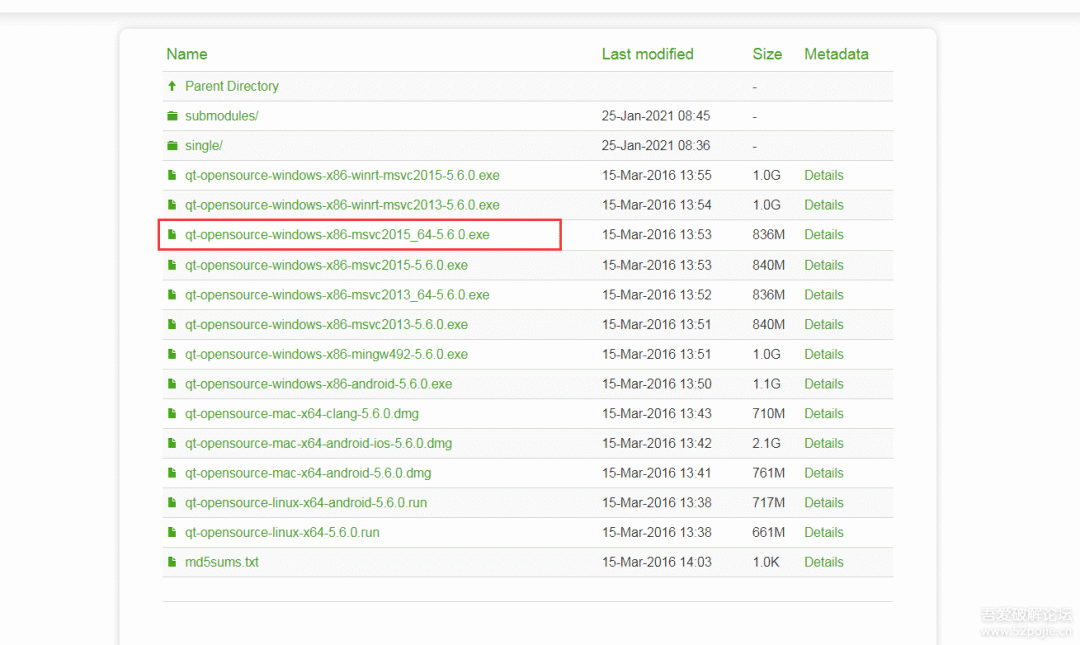1080x645 pixels.
Task: Open the single/ folder link
Action: pos(204,145)
